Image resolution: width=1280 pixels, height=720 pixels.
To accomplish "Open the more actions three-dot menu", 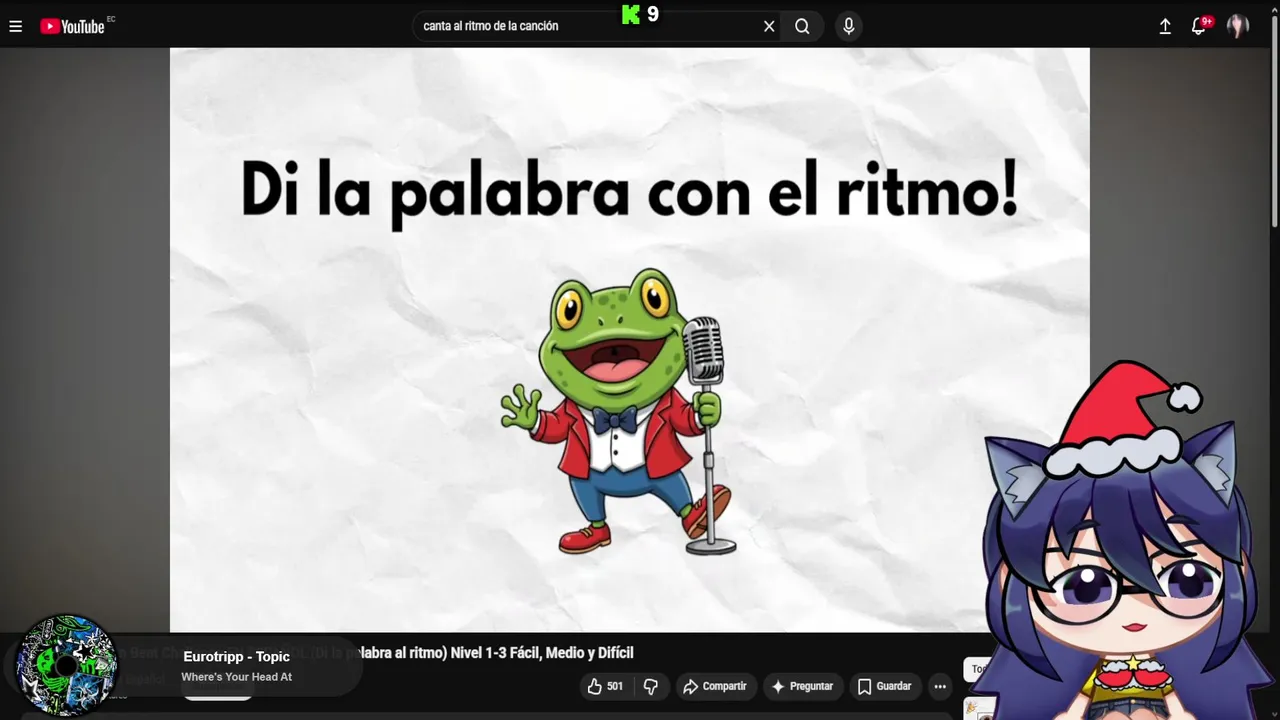I will (940, 686).
